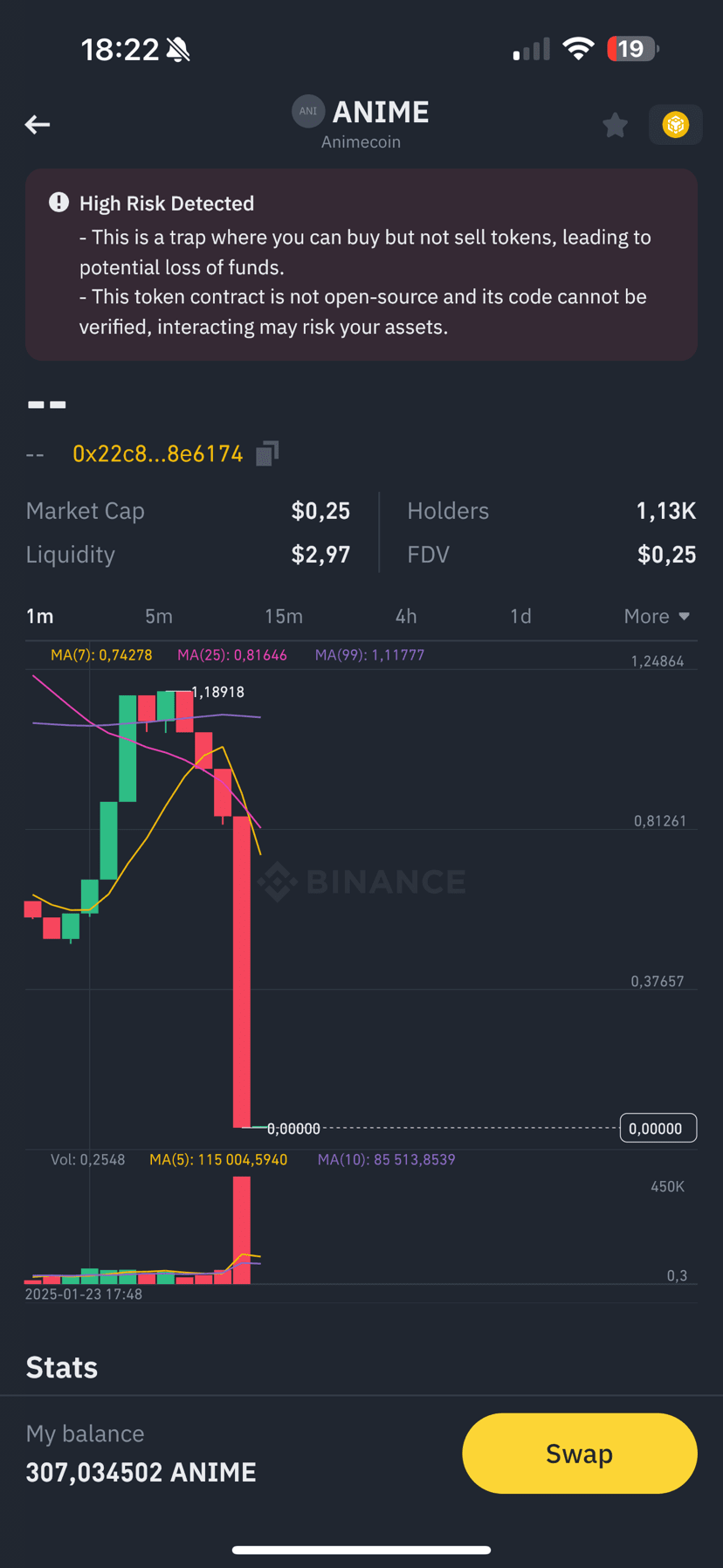The width and height of the screenshot is (723, 1568).
Task: Tap the MA(7) indicator label
Action: coord(101,655)
